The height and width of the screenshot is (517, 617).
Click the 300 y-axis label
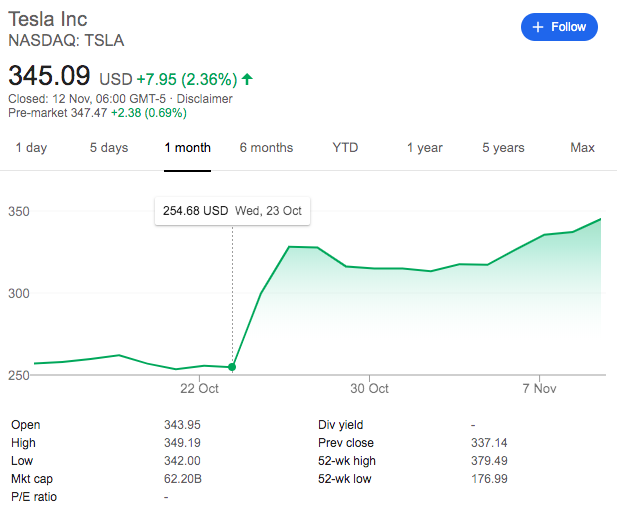18,294
